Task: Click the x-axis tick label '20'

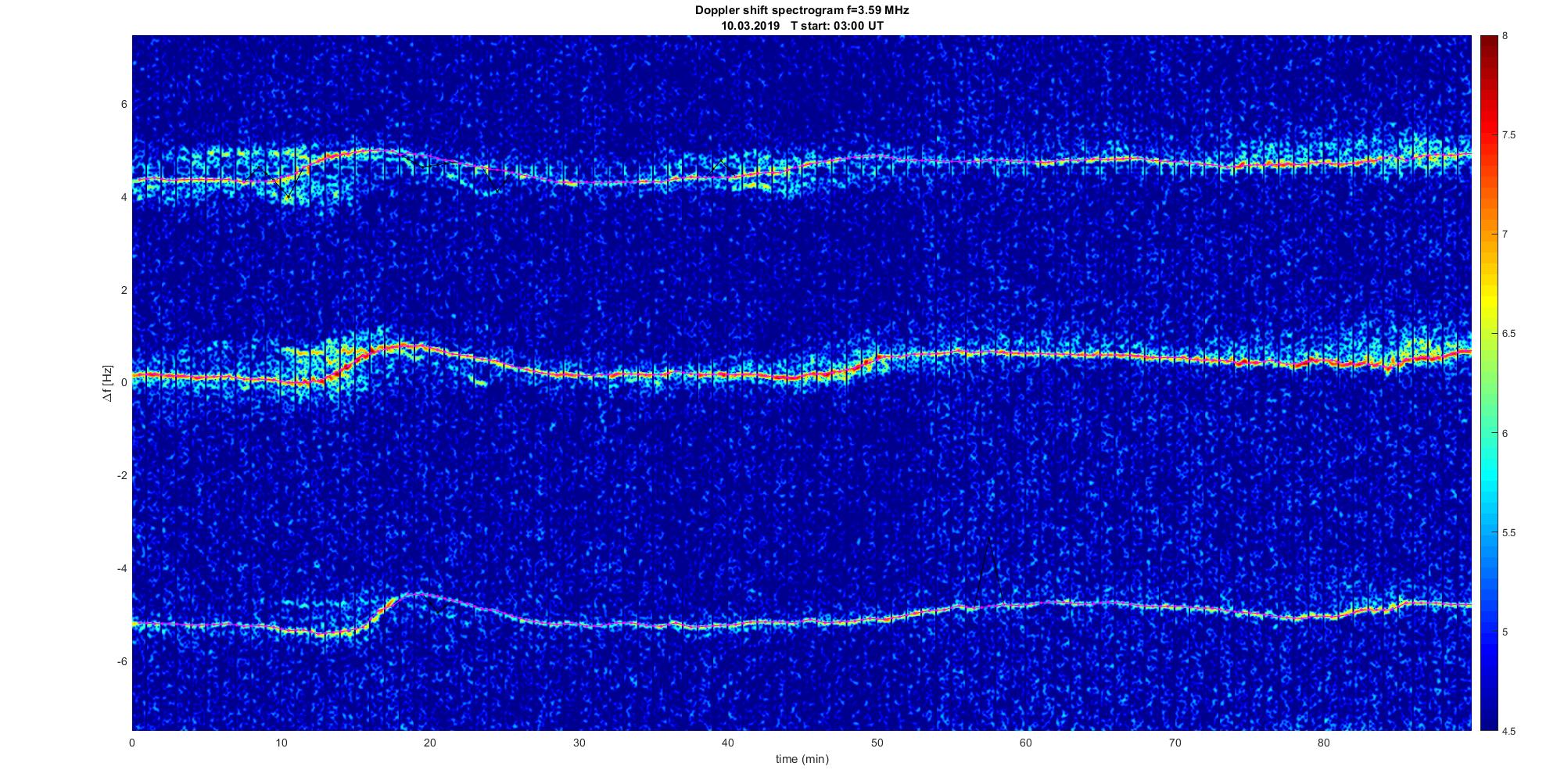Action: pyautogui.click(x=430, y=742)
